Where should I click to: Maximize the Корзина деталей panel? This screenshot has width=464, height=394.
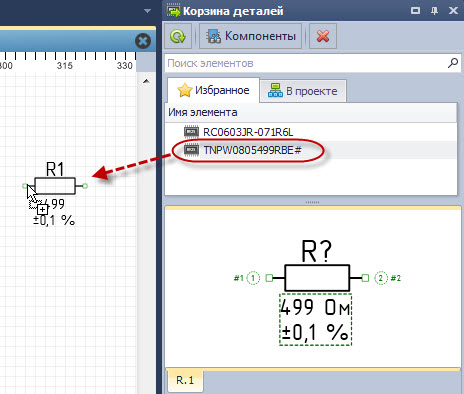coord(415,11)
